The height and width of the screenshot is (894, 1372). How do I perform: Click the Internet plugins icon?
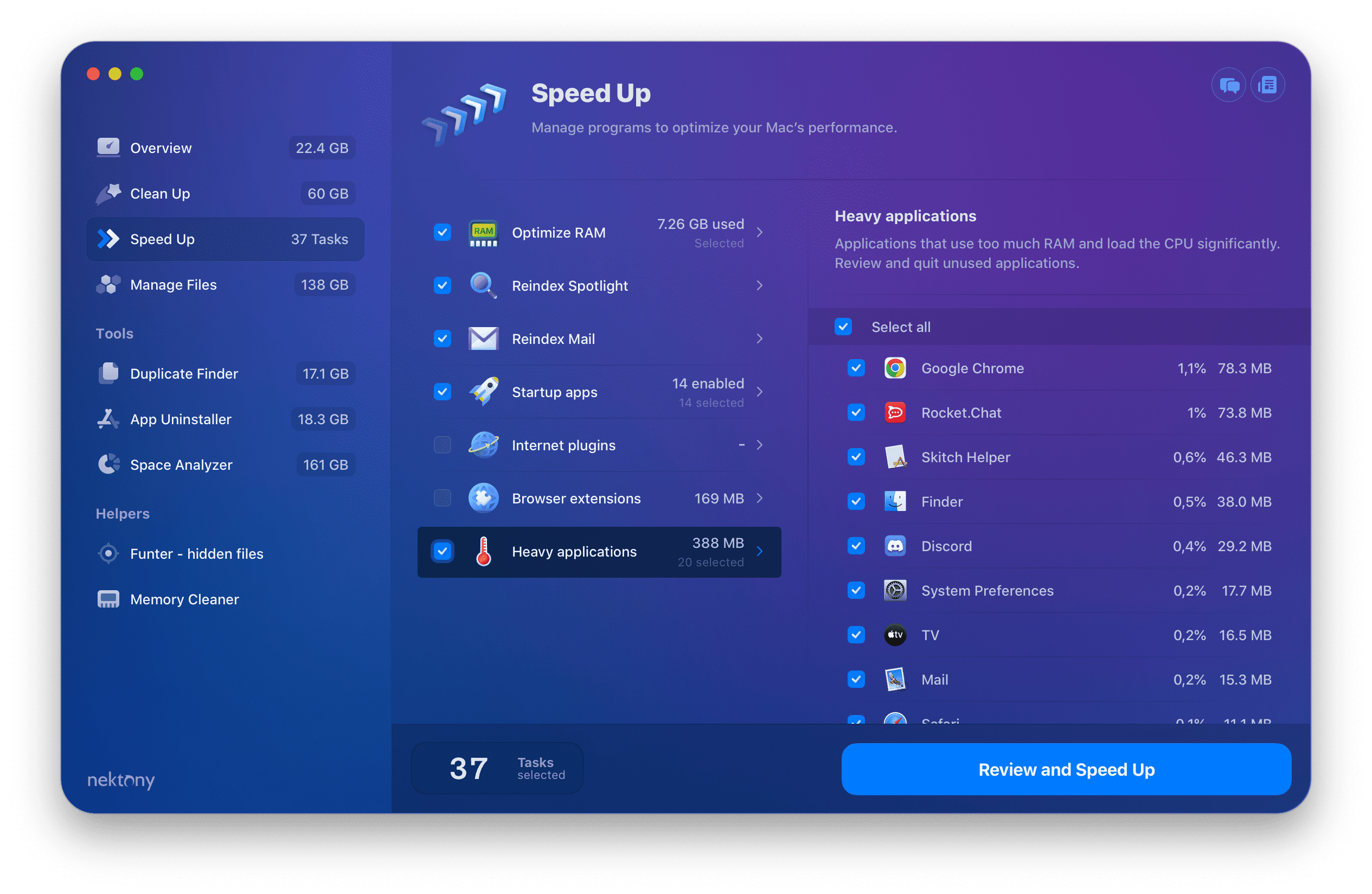[x=485, y=445]
